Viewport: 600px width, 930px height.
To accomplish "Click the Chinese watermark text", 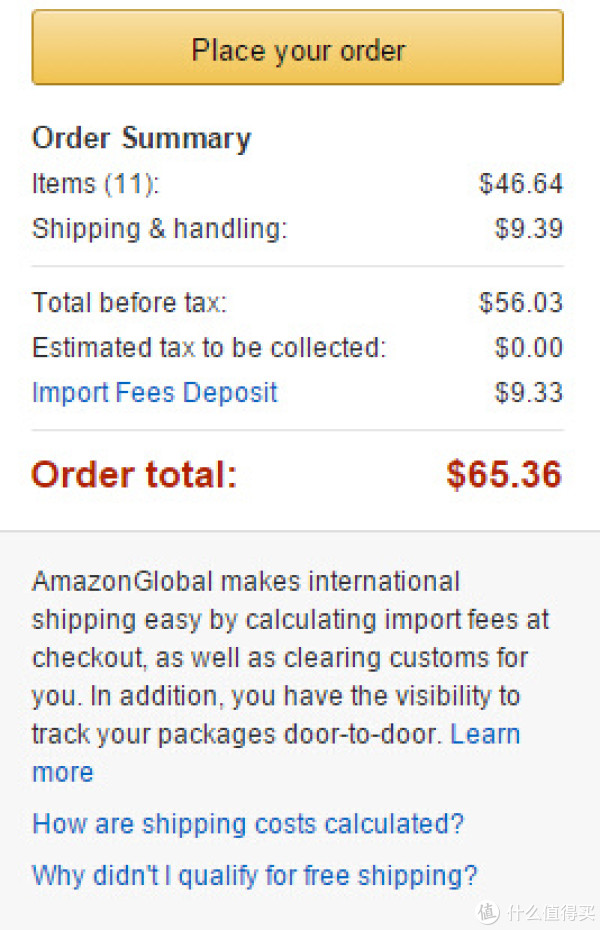I will click(551, 913).
